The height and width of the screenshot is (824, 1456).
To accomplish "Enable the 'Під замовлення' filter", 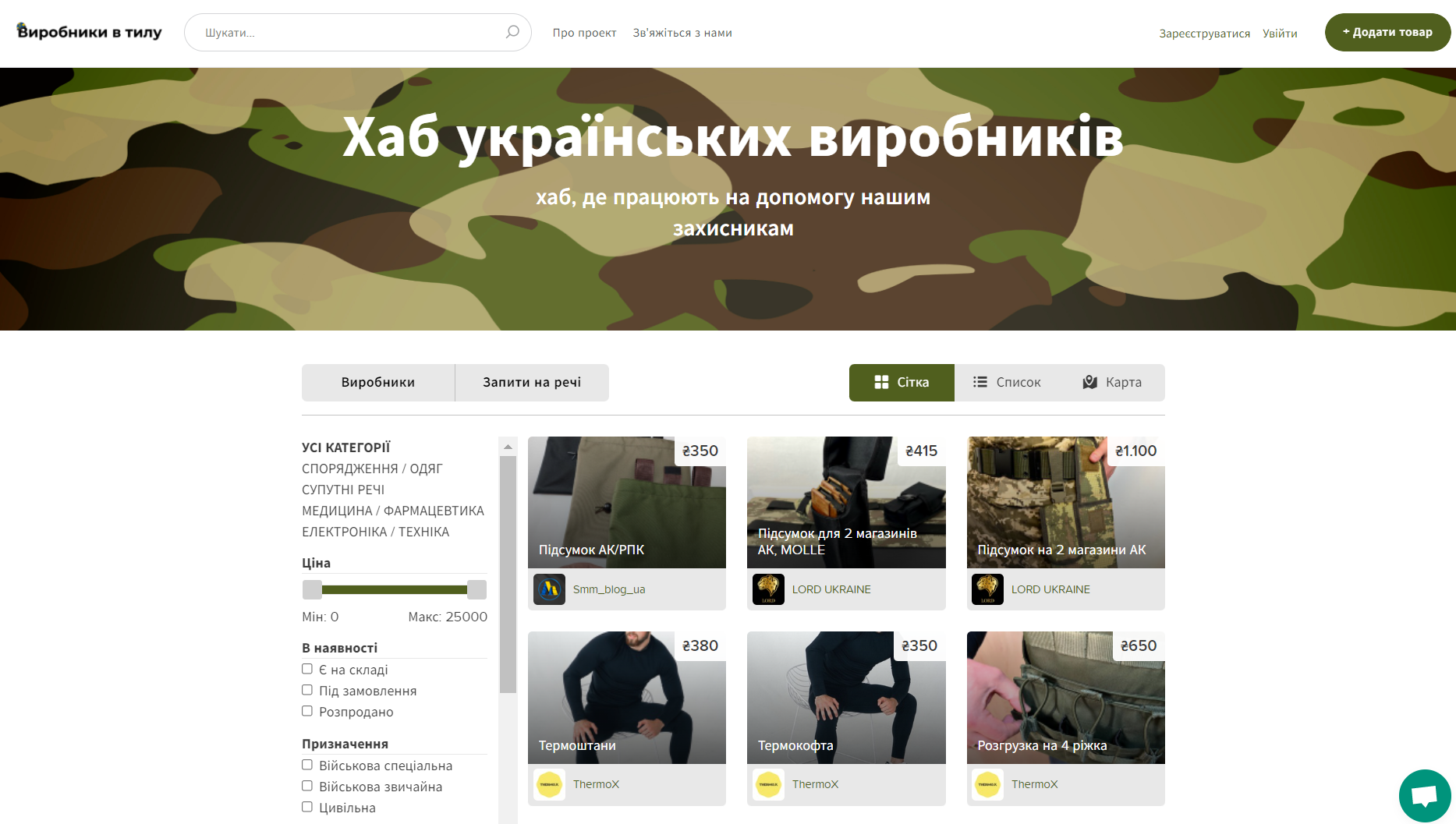I will coord(307,690).
